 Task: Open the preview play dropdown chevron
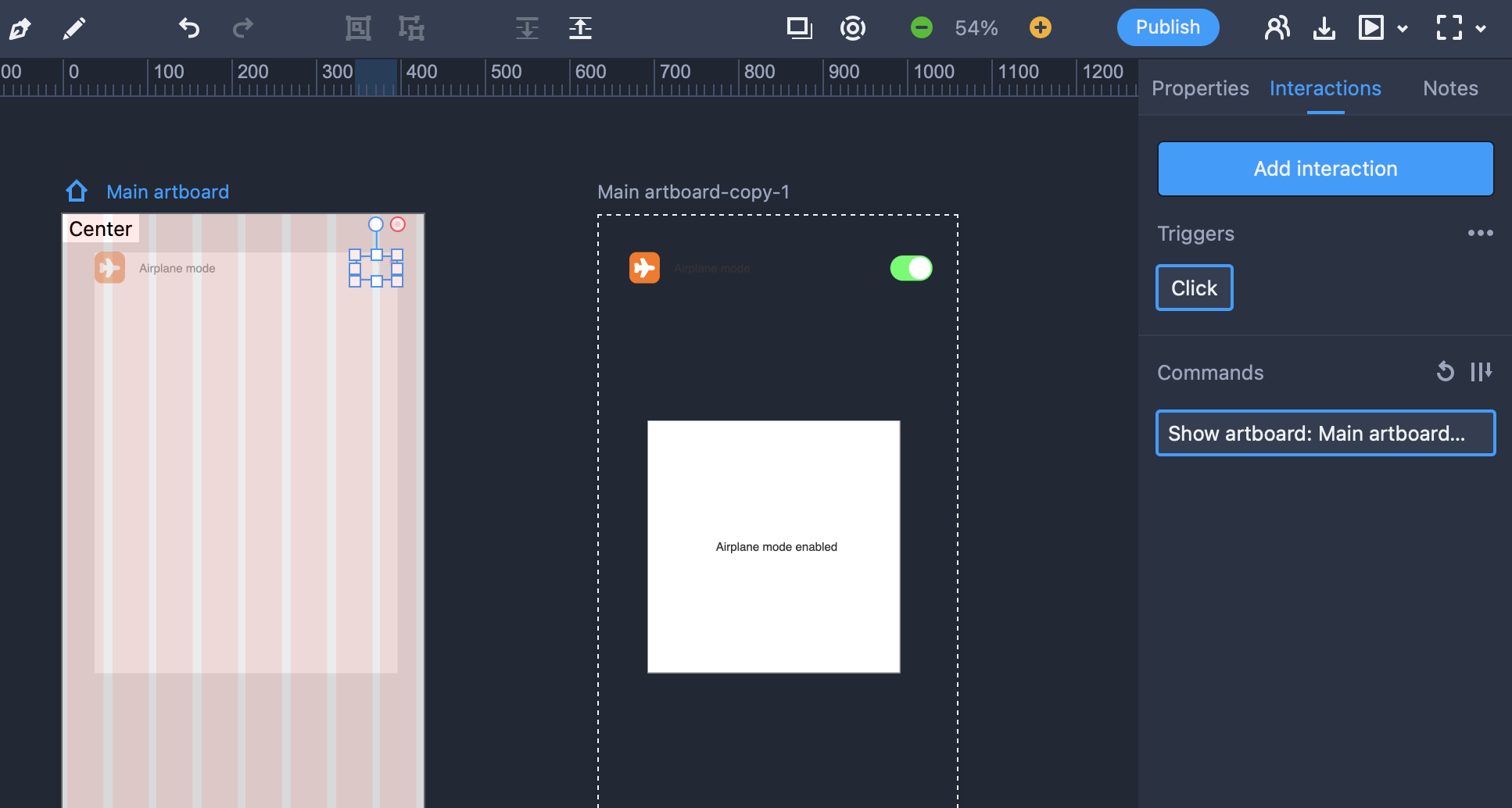(x=1403, y=29)
